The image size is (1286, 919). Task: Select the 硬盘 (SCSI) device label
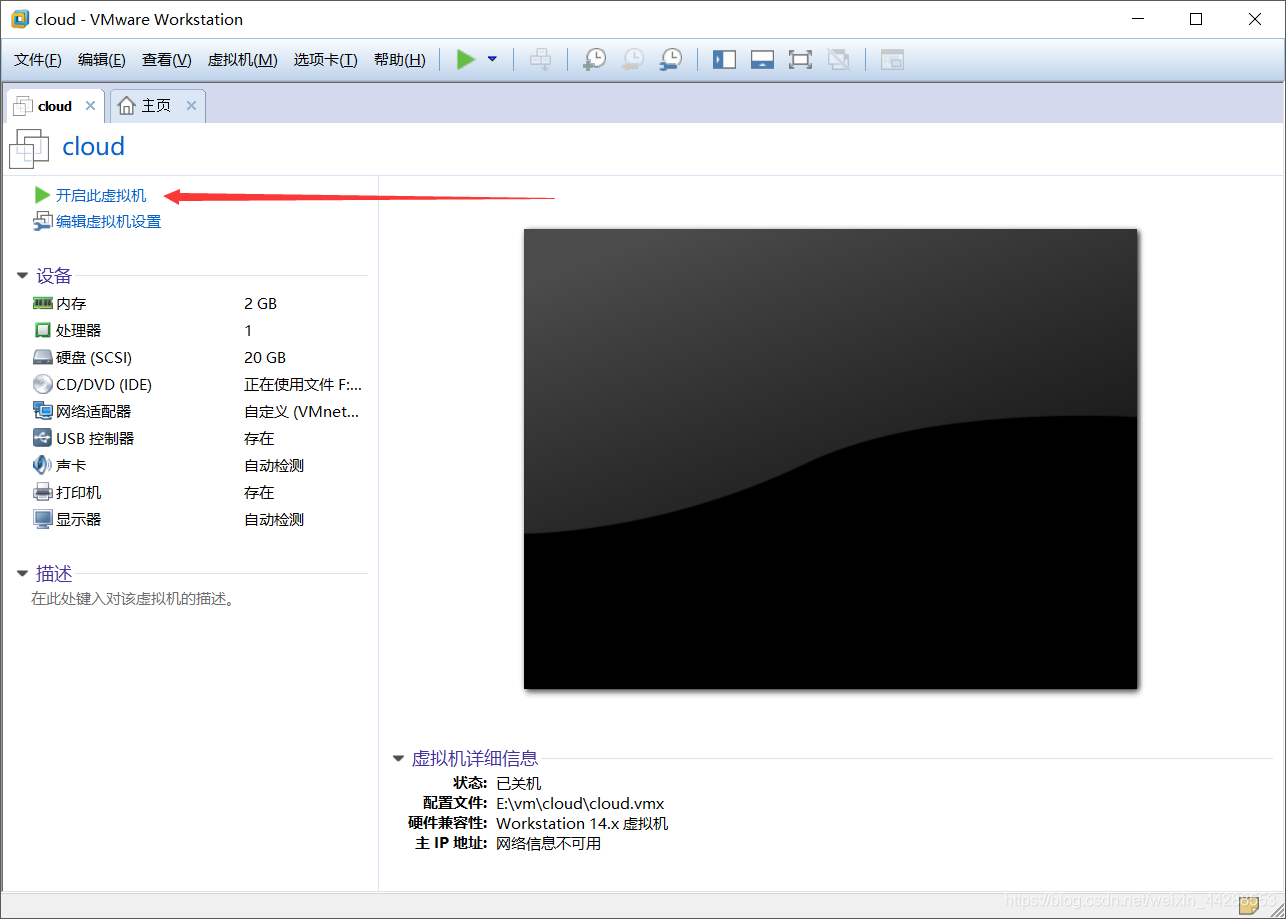94,357
